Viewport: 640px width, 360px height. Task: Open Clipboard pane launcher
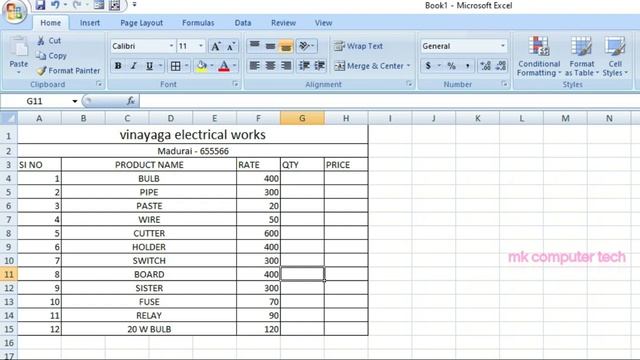[99, 84]
